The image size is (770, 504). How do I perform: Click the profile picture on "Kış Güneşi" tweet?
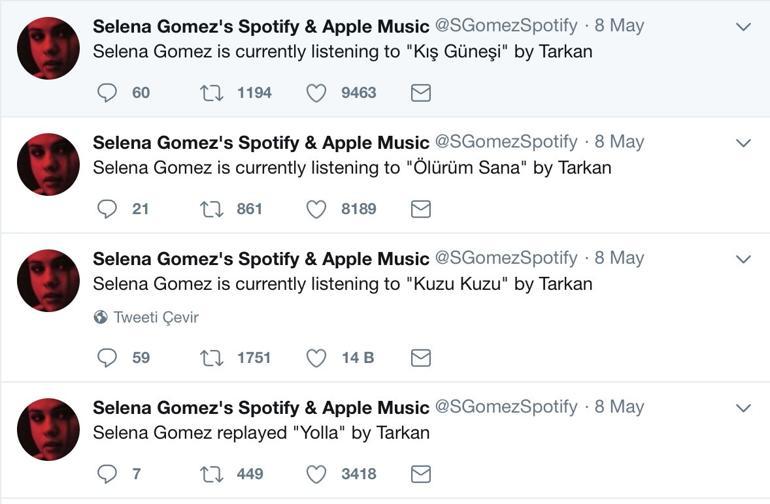[48, 48]
